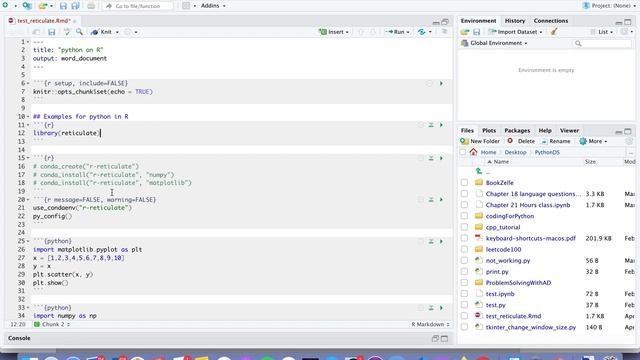Collapse the setup chunk fold at line 6

[28, 83]
